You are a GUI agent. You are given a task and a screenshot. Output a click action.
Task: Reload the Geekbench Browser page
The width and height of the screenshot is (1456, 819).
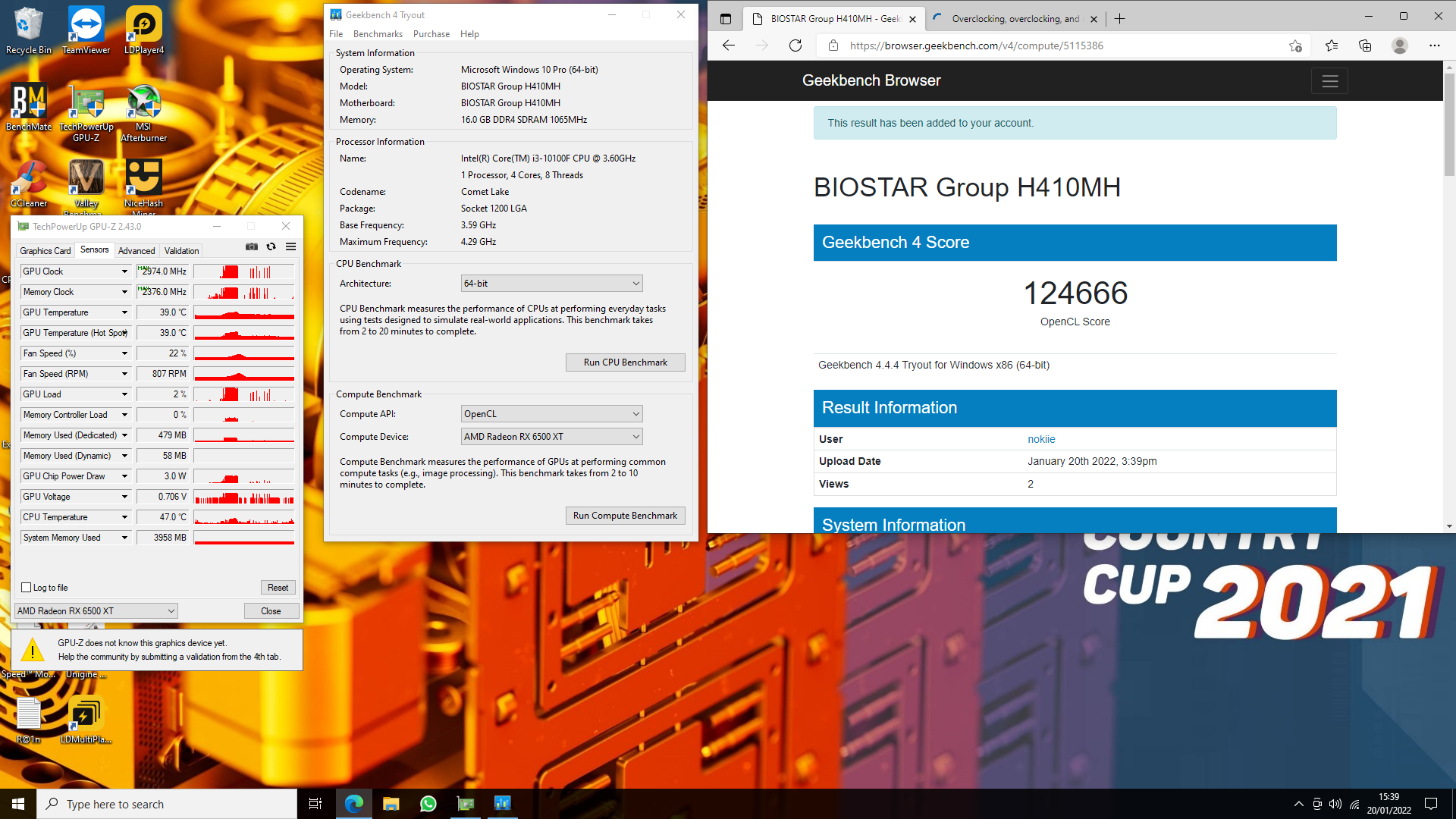(795, 45)
